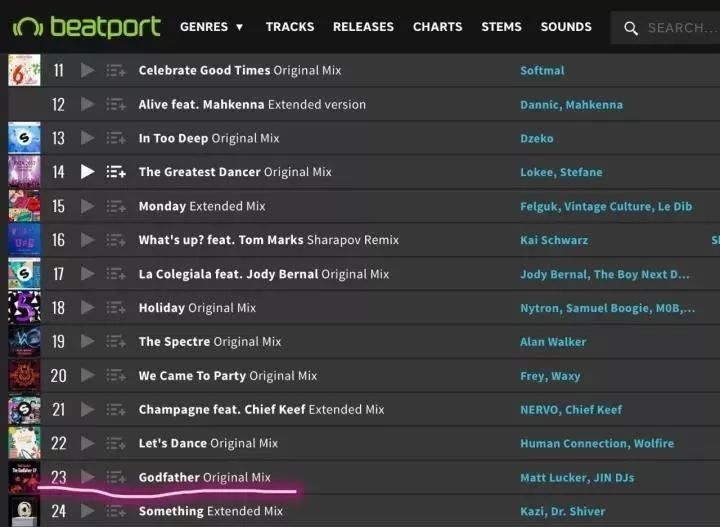The width and height of the screenshot is (720, 527).
Task: Add Holiday Original Mix to queue
Action: (x=116, y=308)
